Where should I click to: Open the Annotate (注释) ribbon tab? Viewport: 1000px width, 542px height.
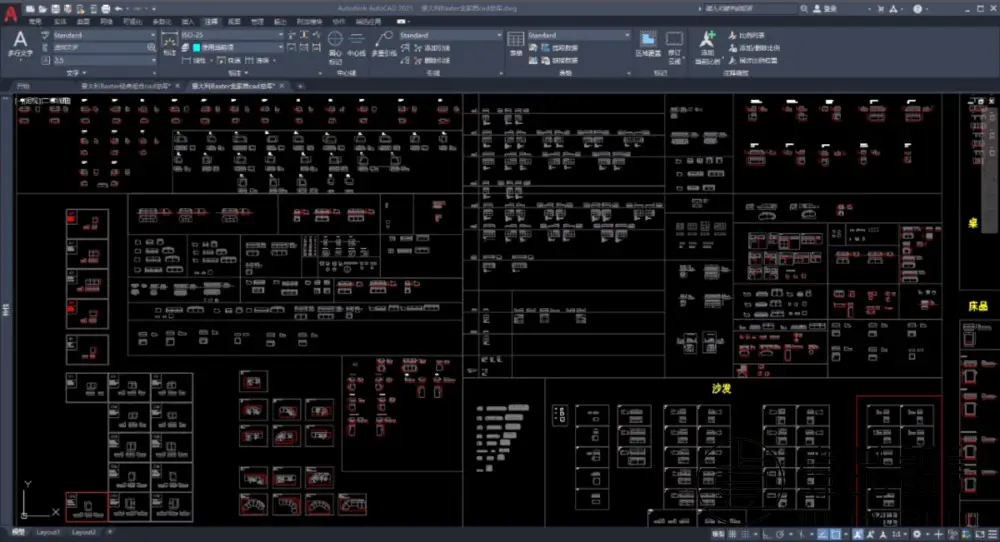coord(210,21)
